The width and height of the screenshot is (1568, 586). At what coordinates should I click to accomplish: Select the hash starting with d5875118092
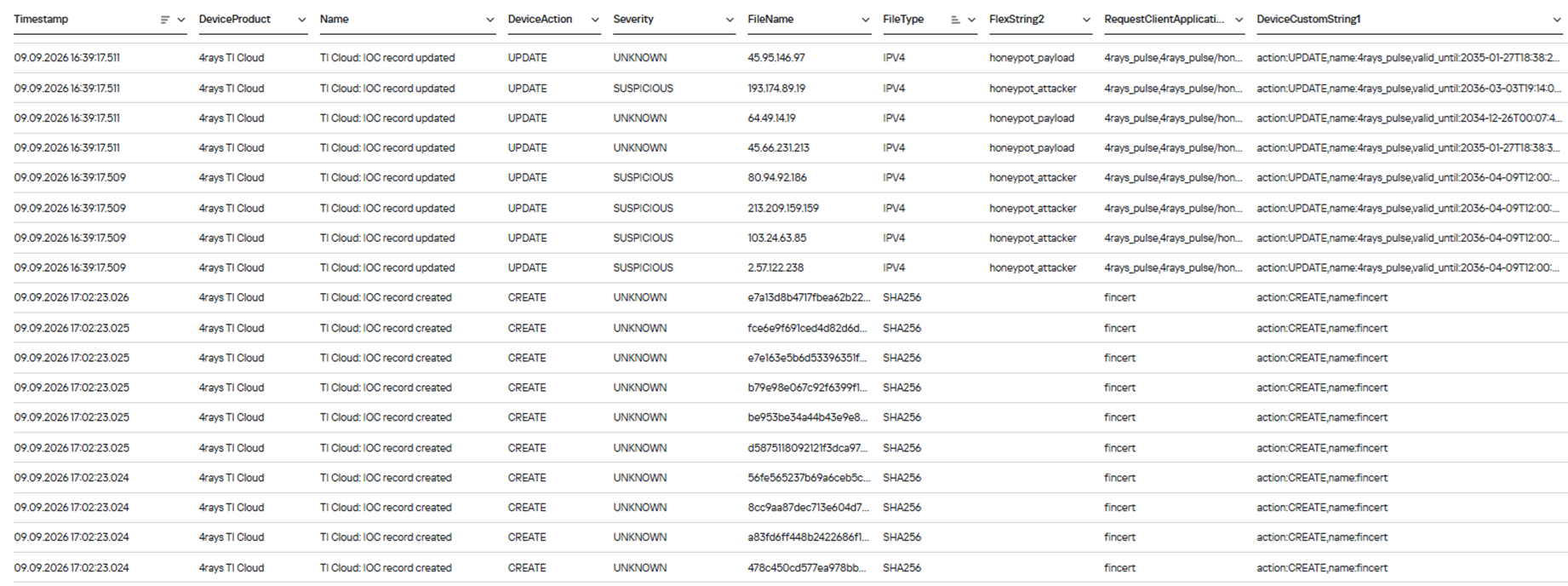[x=807, y=449]
